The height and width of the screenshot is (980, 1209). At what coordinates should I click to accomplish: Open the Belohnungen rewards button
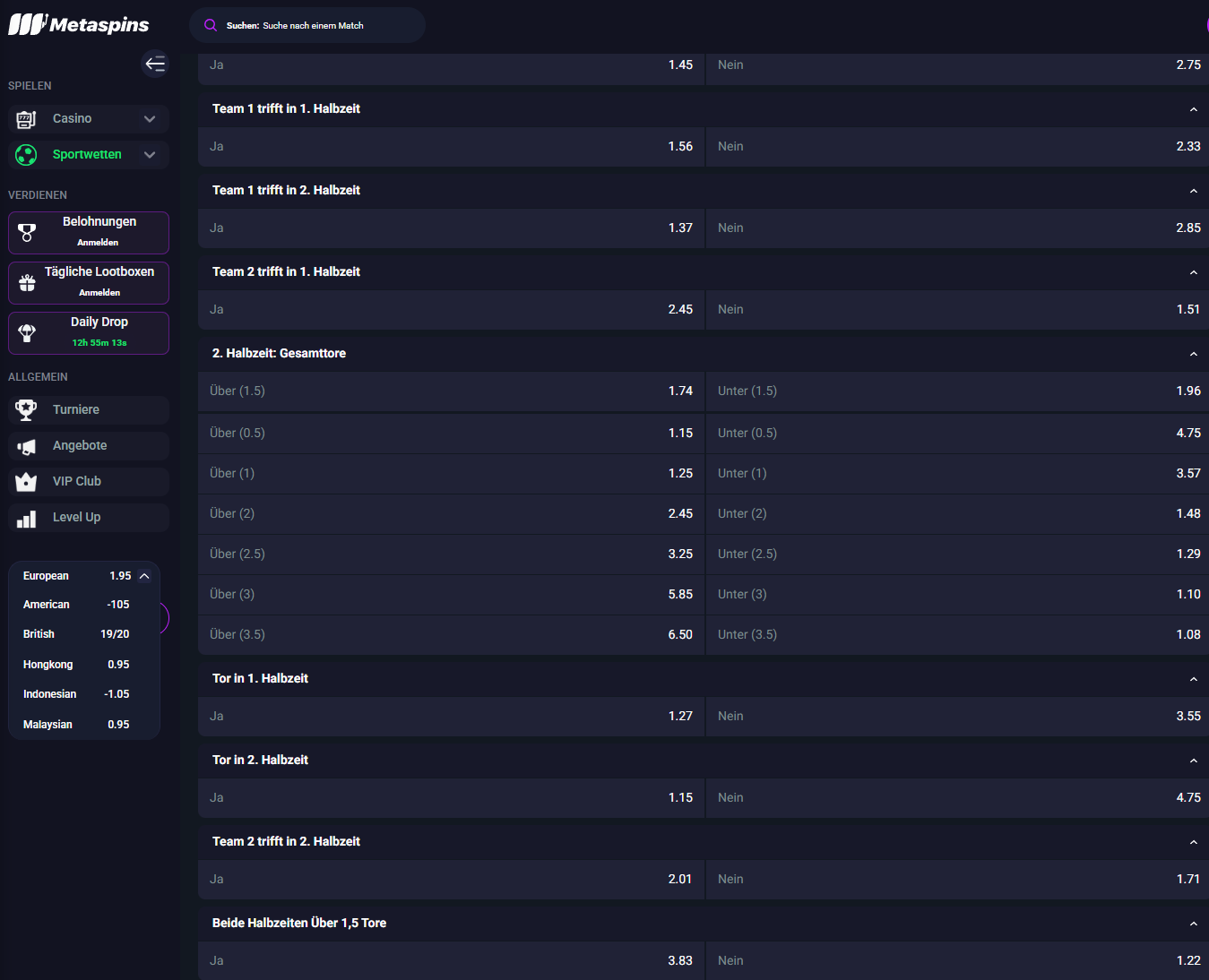coord(89,233)
